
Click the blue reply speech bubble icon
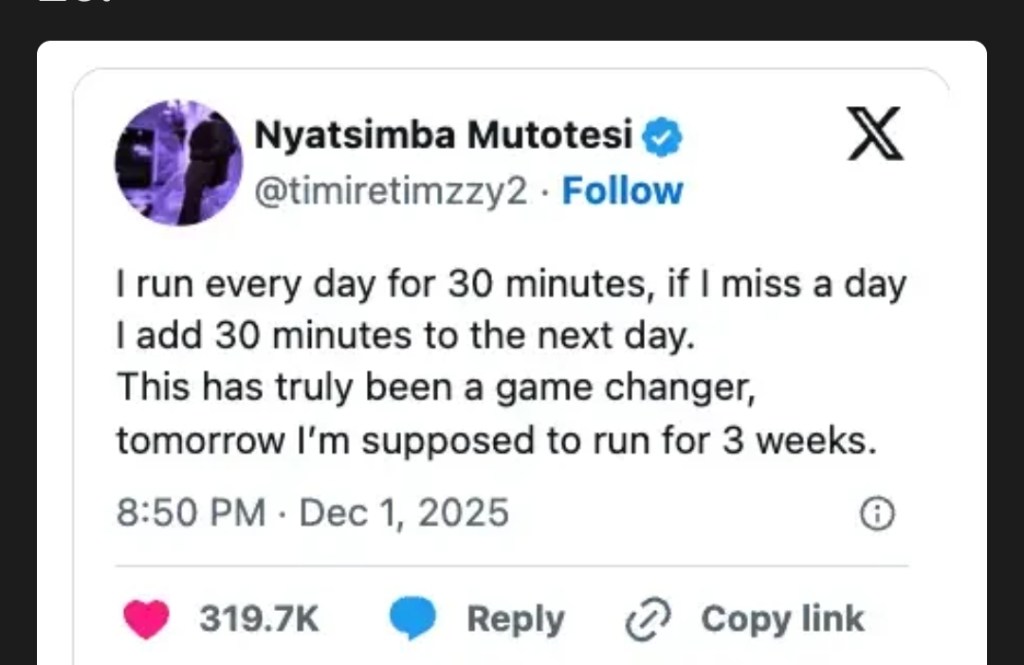click(411, 620)
